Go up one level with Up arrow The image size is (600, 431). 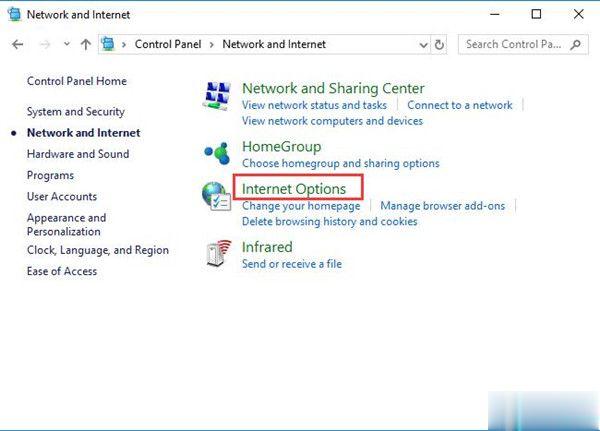[x=86, y=44]
